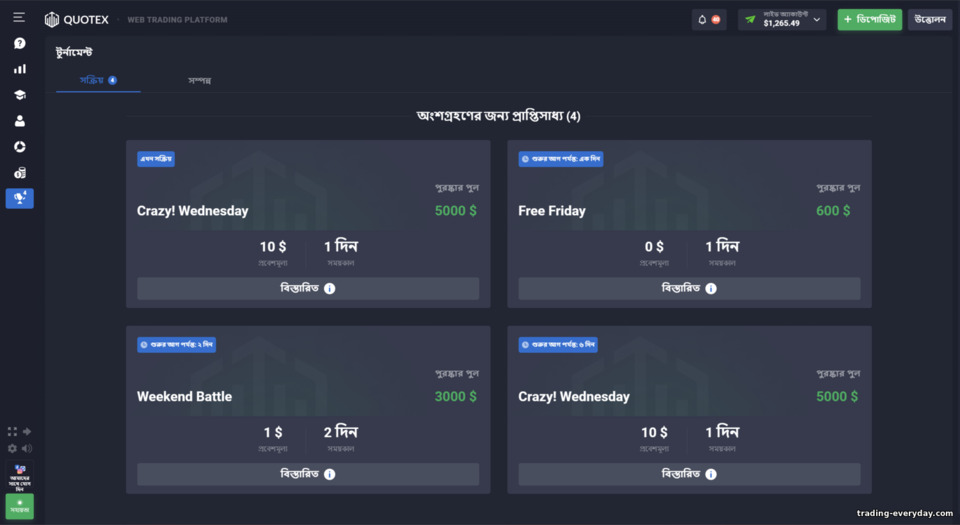960x525 pixels.
Task: Open the hamburger menu icon
Action: 19,17
